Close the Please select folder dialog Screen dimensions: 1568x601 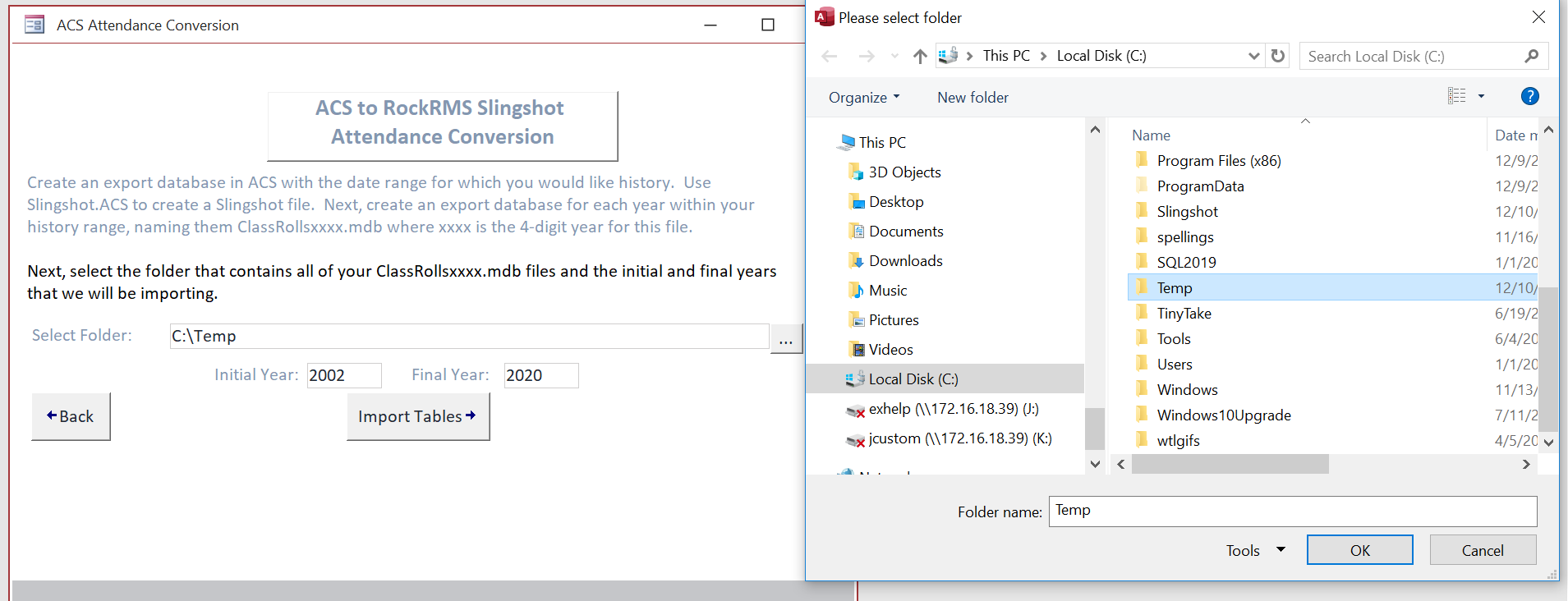coord(1538,17)
